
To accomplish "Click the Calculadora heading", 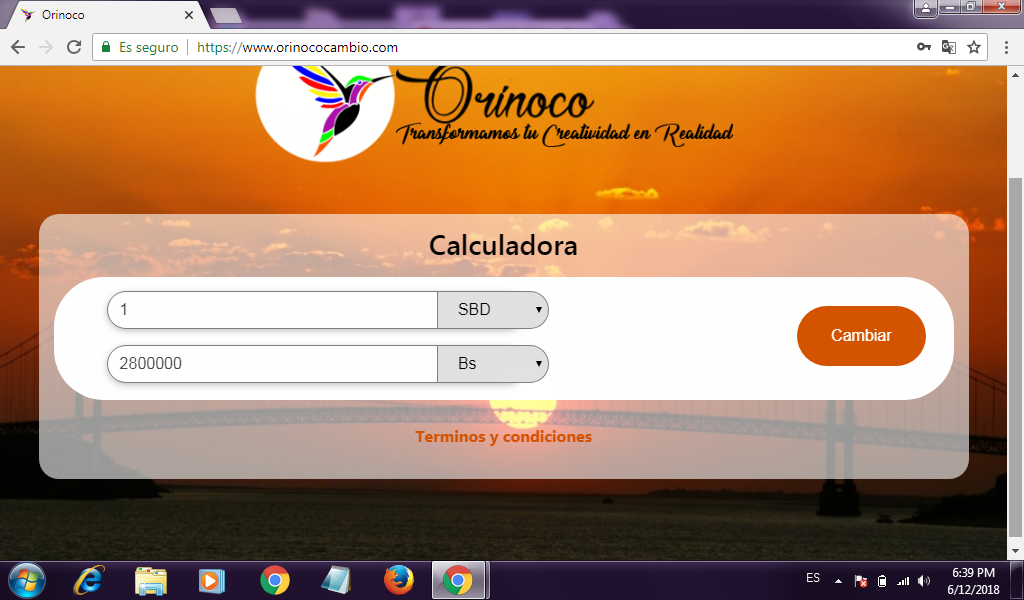I will click(504, 245).
